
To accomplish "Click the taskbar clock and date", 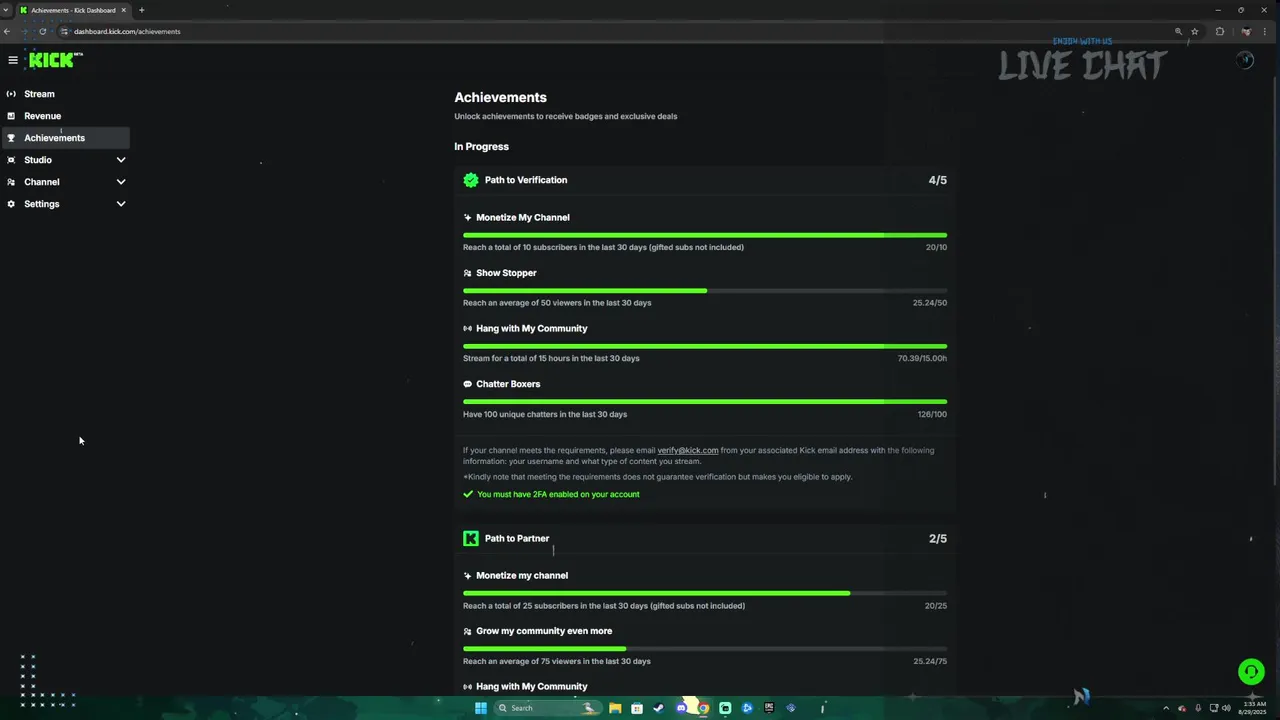I will tap(1254, 708).
